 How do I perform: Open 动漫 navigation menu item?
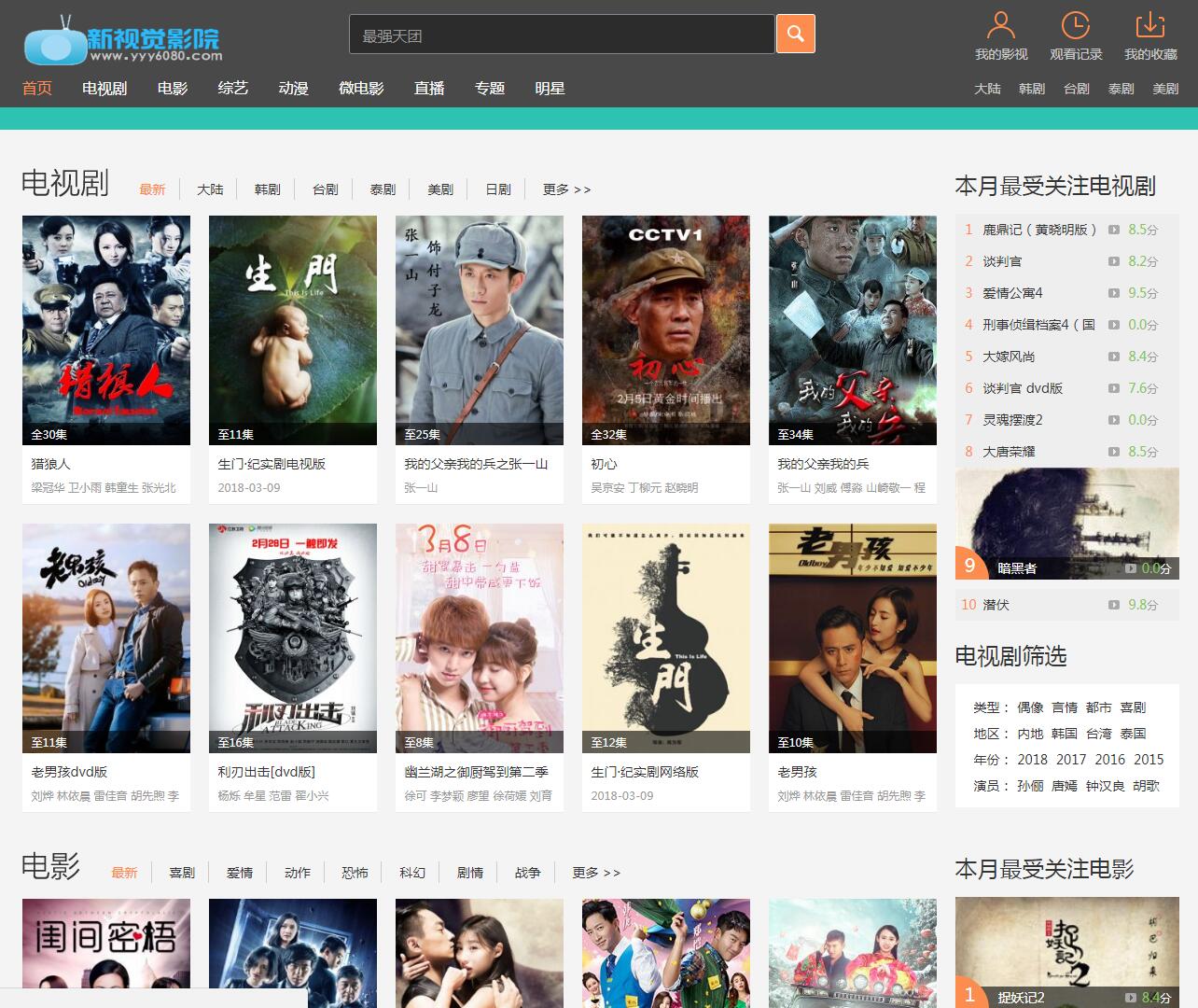293,89
